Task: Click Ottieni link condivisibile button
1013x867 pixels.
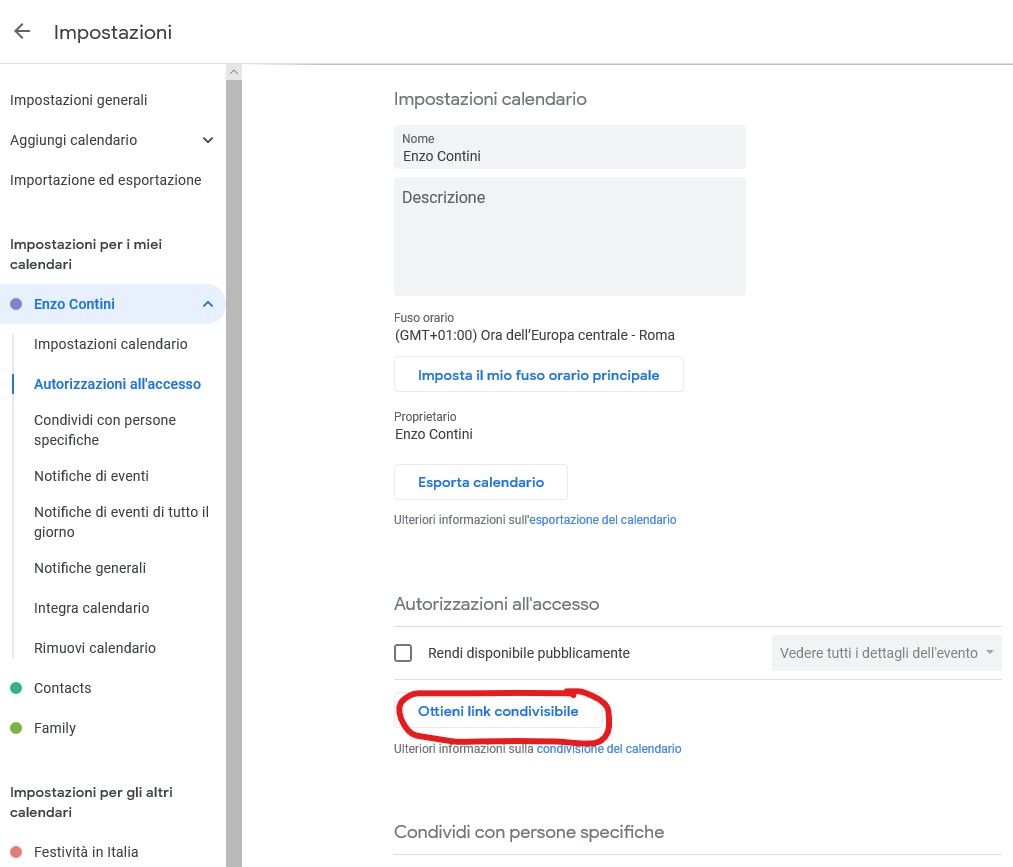Action: (498, 712)
